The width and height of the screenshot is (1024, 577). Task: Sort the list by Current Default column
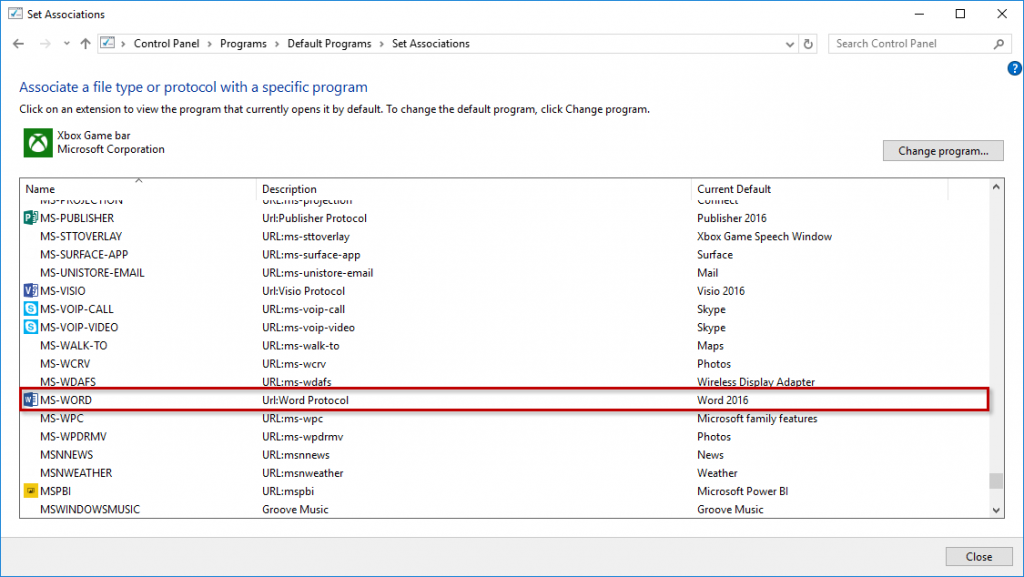click(x=734, y=189)
